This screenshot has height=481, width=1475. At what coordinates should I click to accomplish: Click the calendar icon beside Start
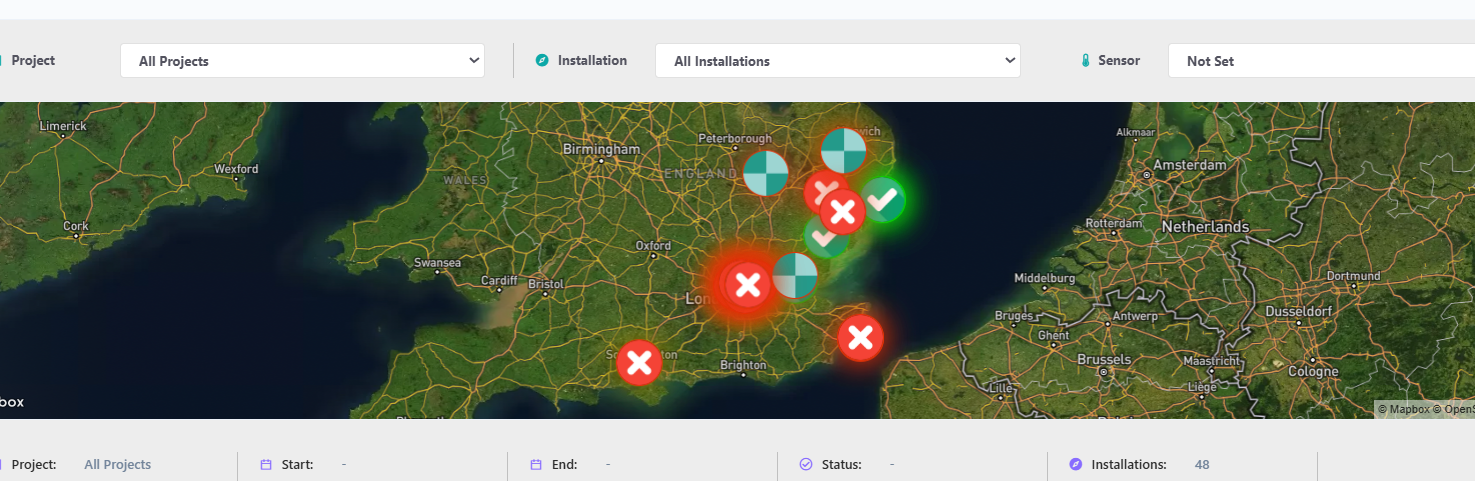point(266,465)
